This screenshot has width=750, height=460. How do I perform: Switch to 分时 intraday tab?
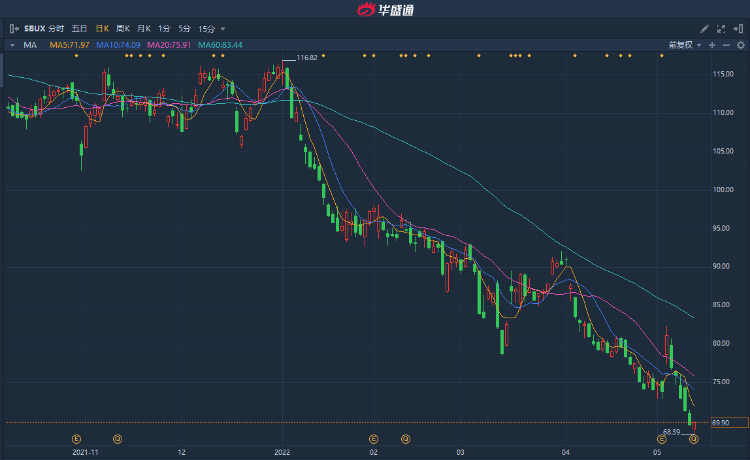pyautogui.click(x=56, y=29)
